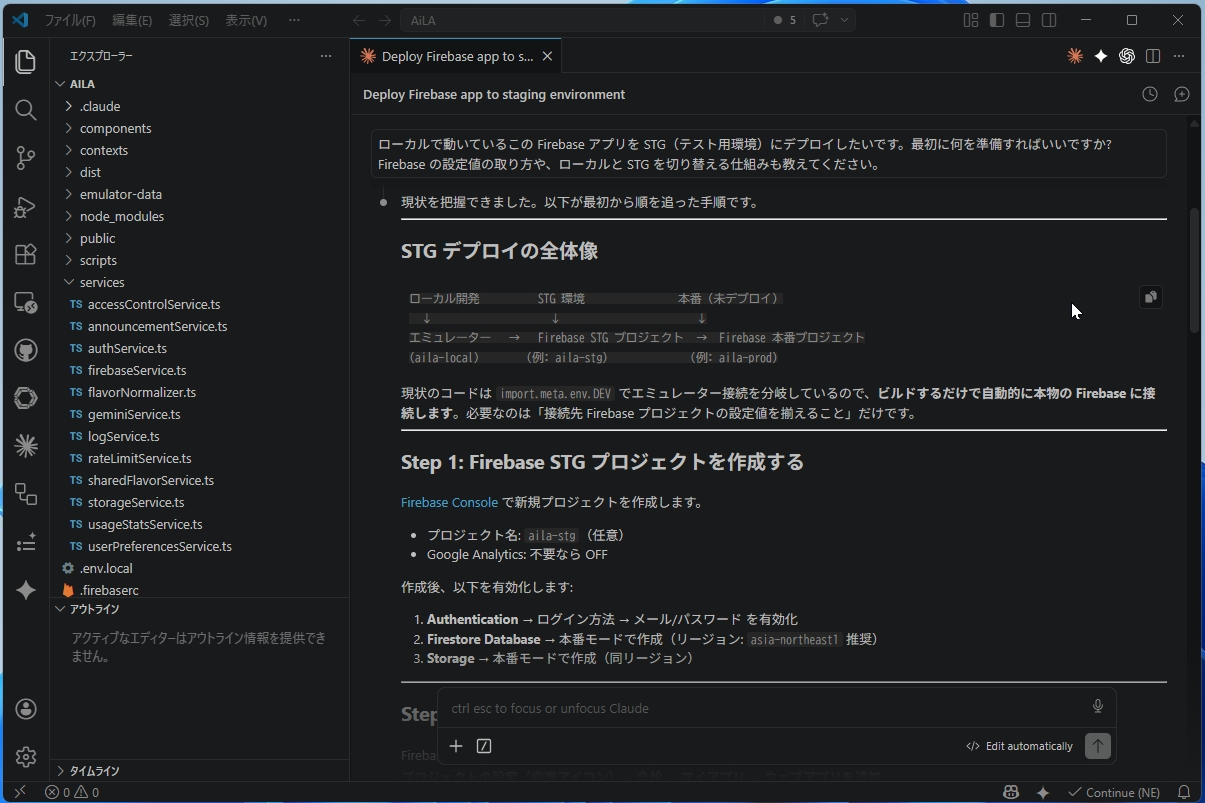This screenshot has height=803, width=1205.
Task: Open the notifications bell in the status bar
Action: pos(1184,792)
